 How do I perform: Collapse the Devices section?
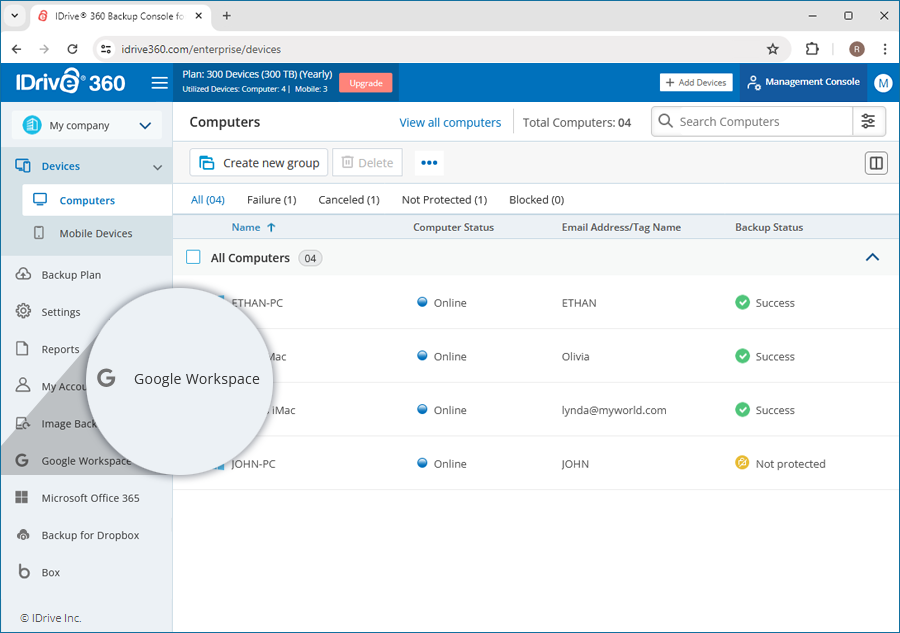click(157, 167)
